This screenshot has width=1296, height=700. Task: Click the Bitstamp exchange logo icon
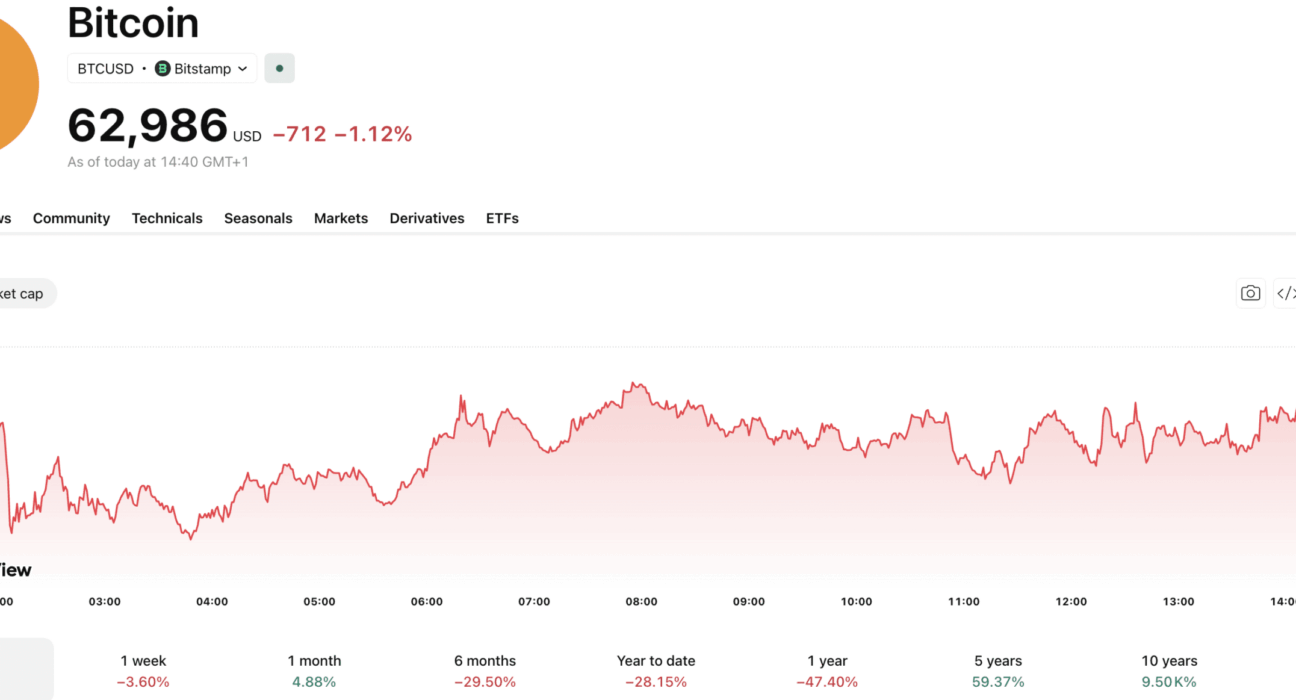tap(162, 69)
